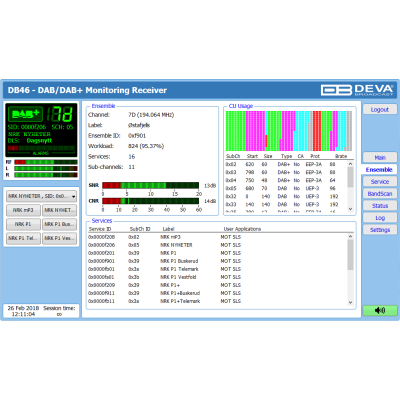Screen dimensions: 400x400
Task: Click the DAB+ logo on display
Action: tap(25, 114)
